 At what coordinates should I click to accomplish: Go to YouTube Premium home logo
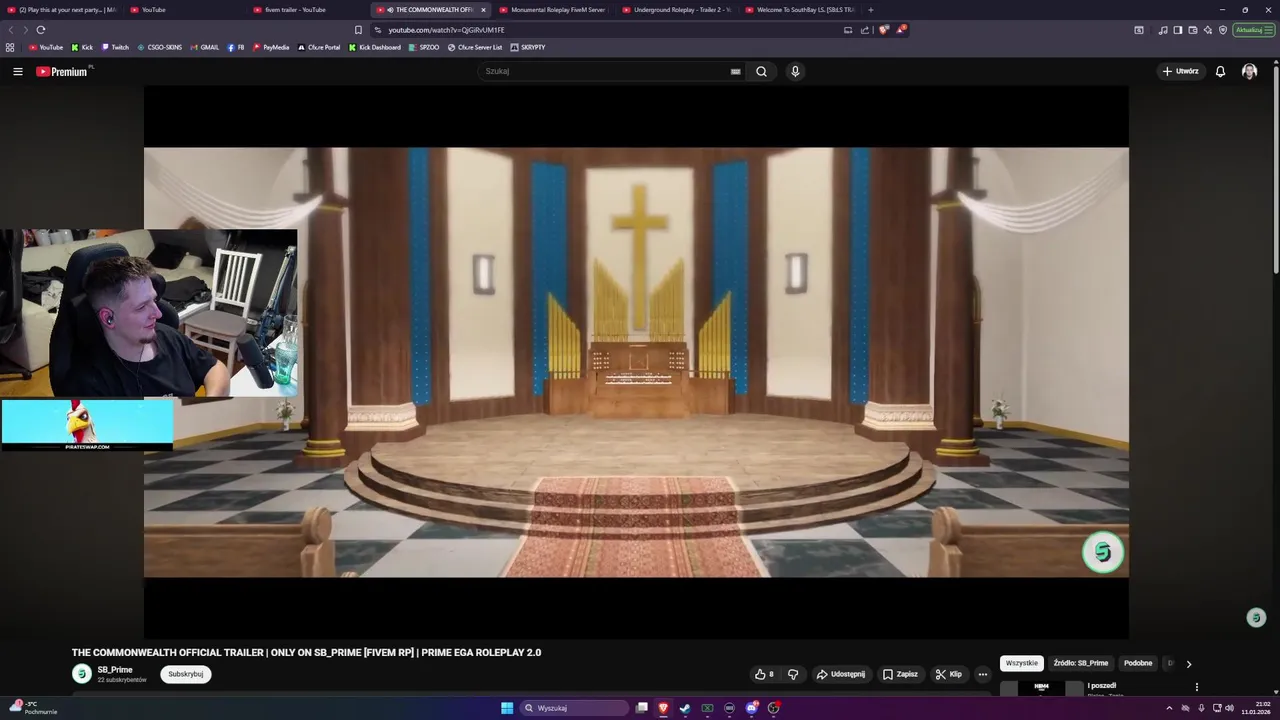click(62, 71)
